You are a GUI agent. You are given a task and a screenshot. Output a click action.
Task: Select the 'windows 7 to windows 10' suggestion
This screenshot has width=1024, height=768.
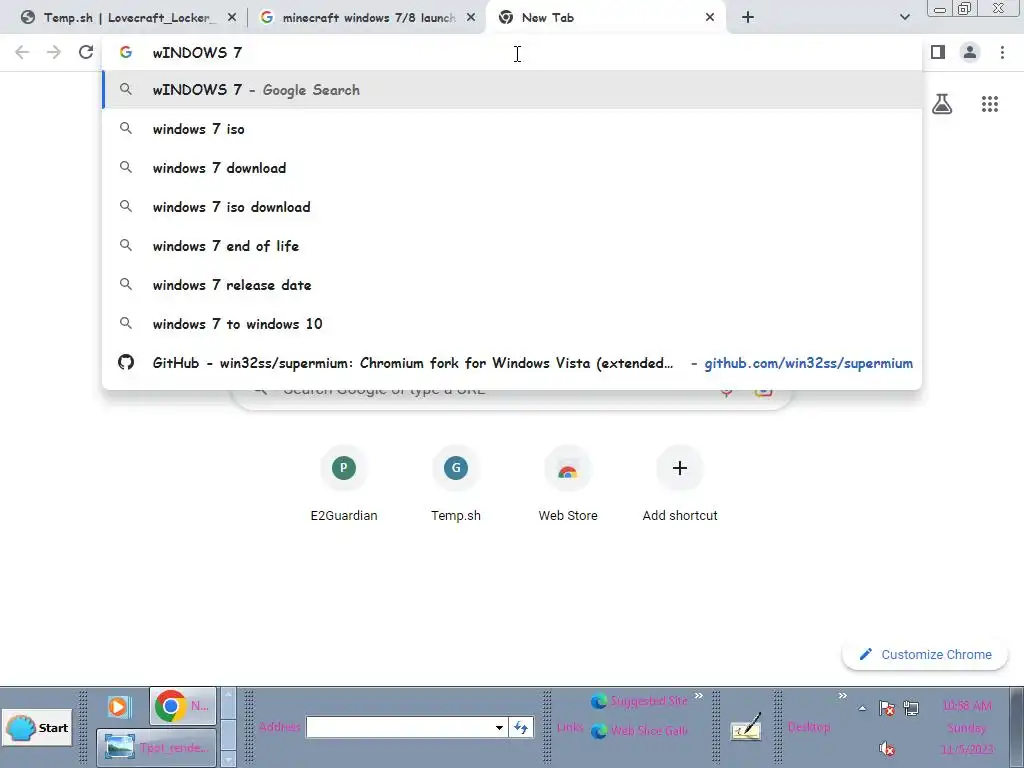click(512, 324)
